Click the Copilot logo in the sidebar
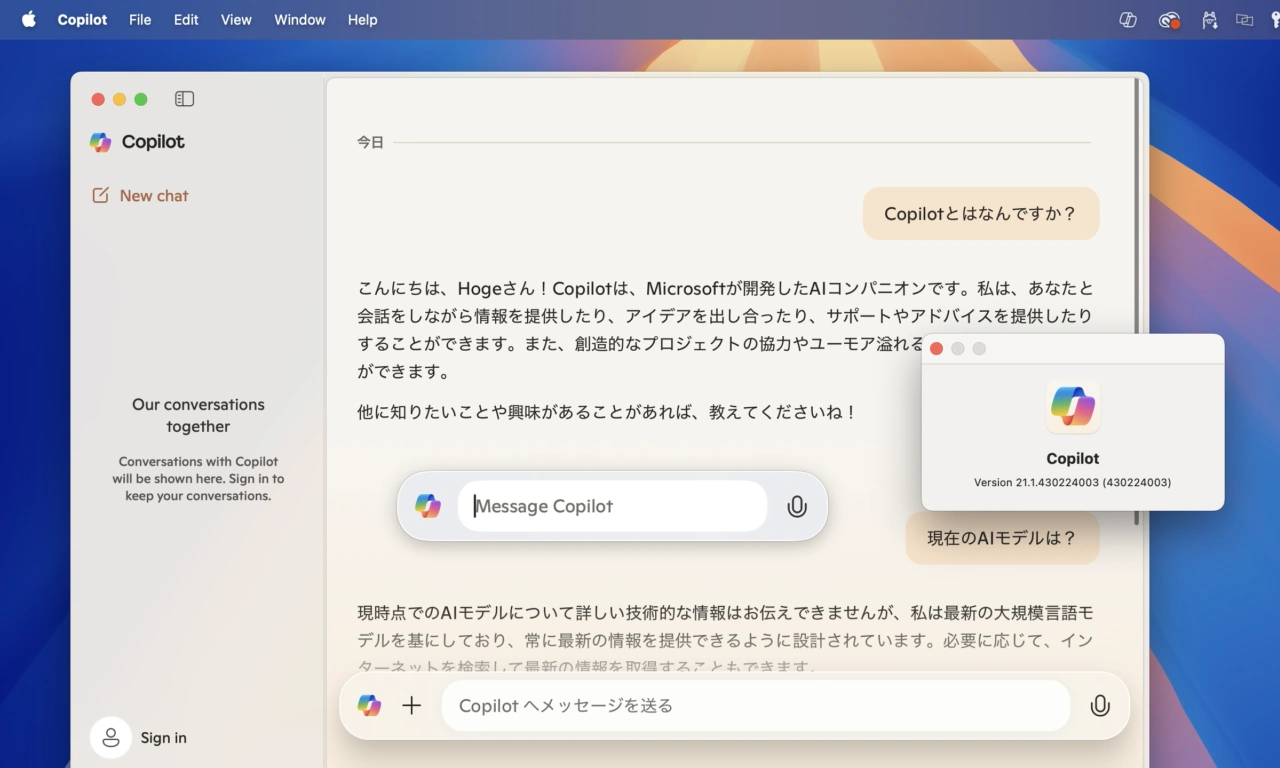 (101, 142)
